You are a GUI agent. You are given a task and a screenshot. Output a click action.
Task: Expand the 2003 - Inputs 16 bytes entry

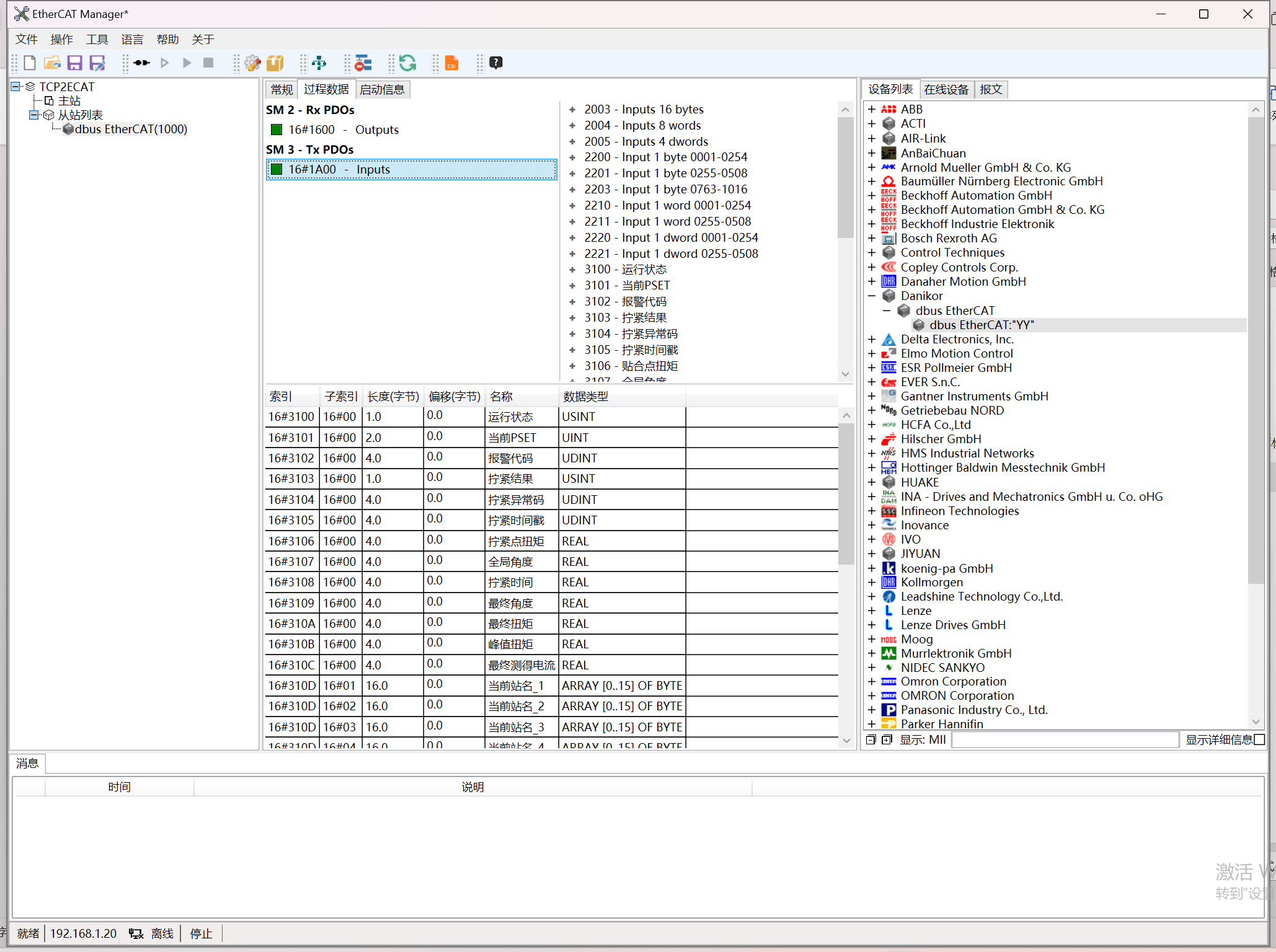coord(572,109)
